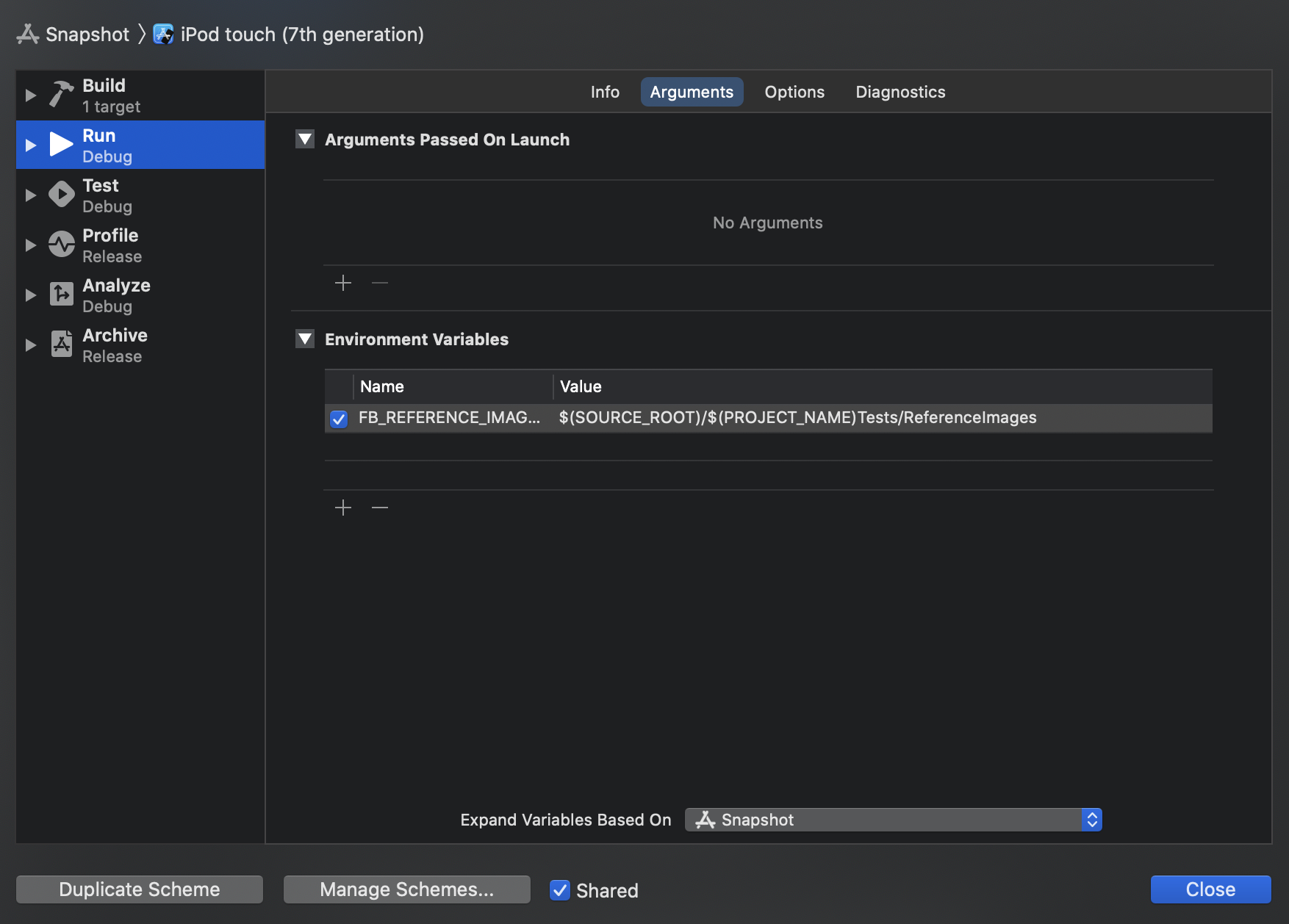Select the Arguments tab

(692, 92)
